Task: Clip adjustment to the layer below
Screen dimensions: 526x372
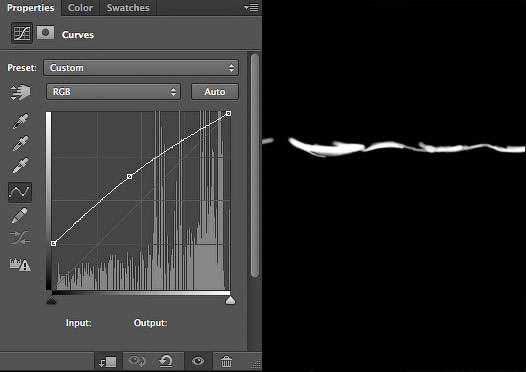Action: (108, 362)
